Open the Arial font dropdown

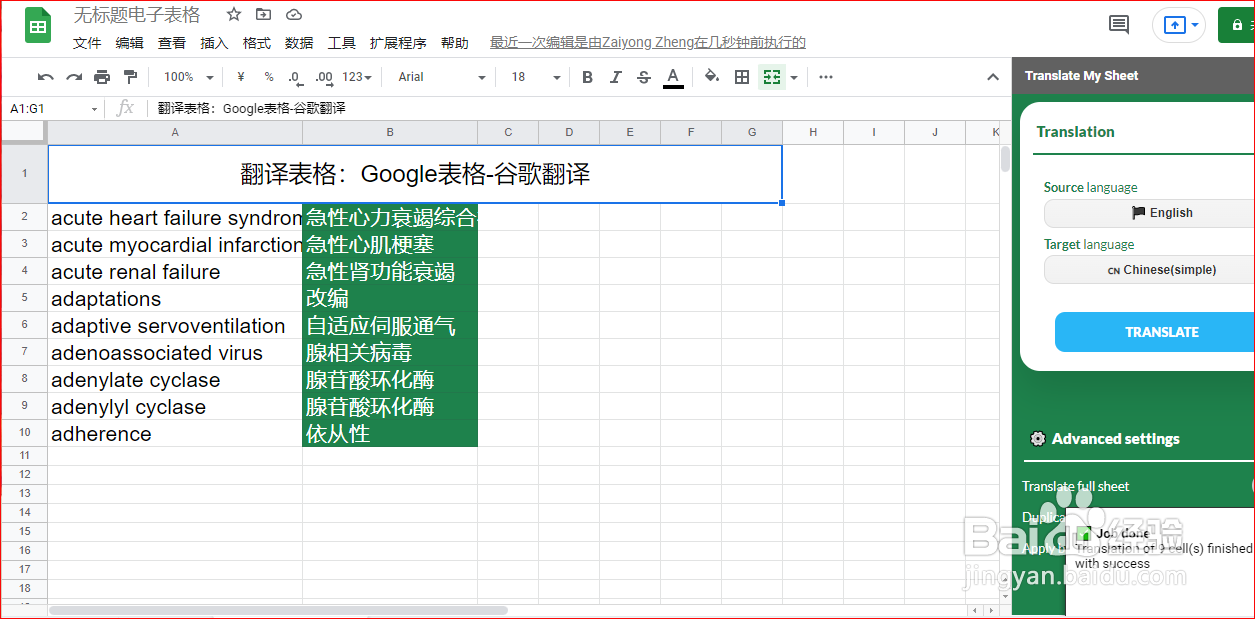click(x=441, y=77)
